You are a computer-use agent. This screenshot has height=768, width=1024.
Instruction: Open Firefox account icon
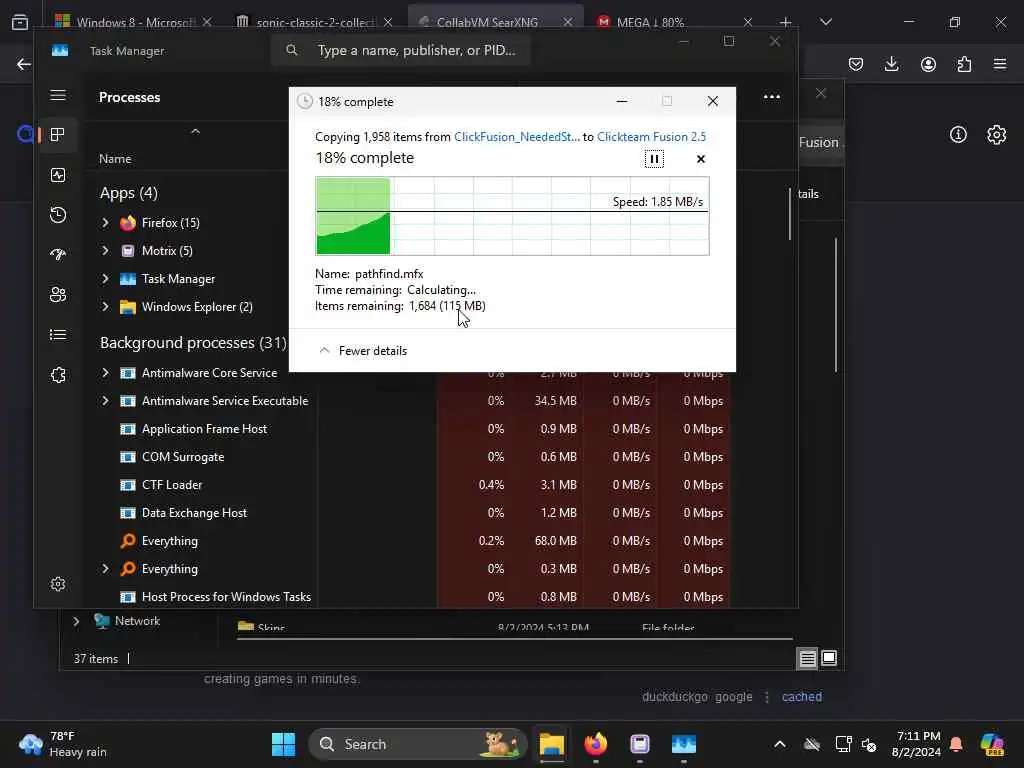coord(928,64)
